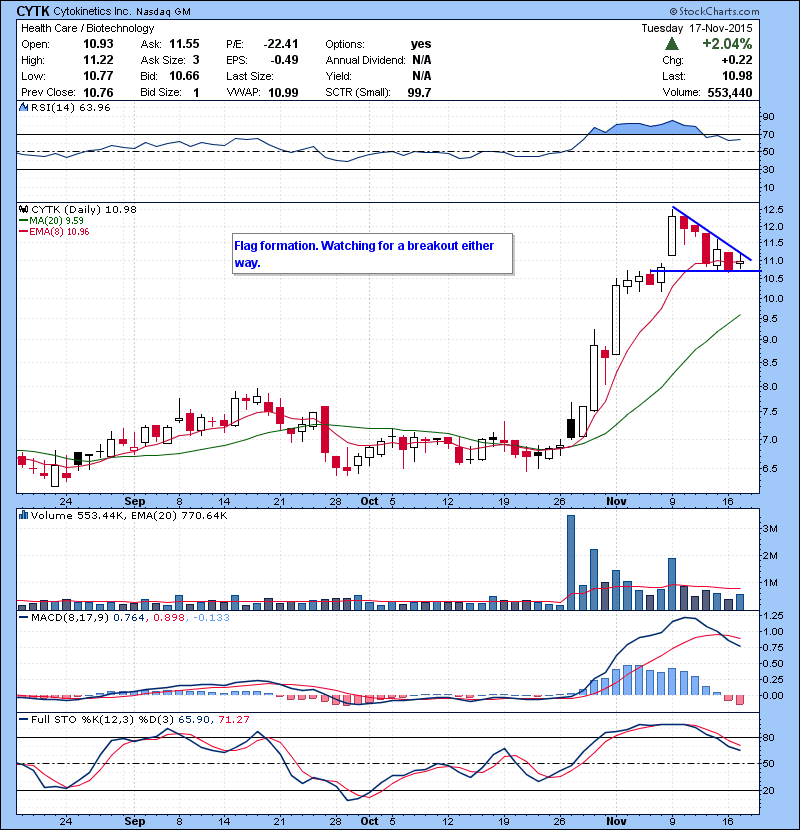This screenshot has height=830, width=800.
Task: Click the horizontal blue support trendline near 10.7
Action: click(x=705, y=271)
